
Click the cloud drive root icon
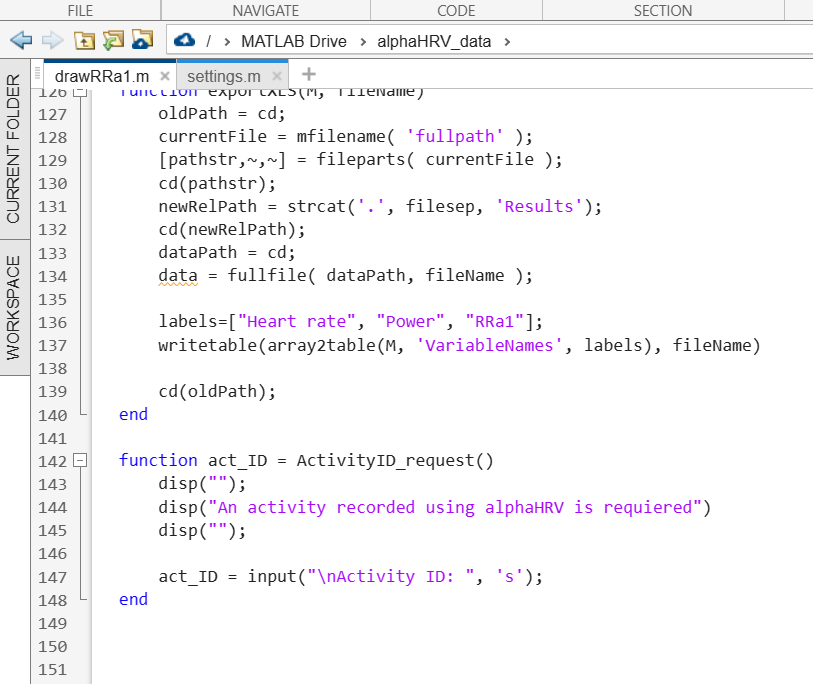pyautogui.click(x=184, y=40)
